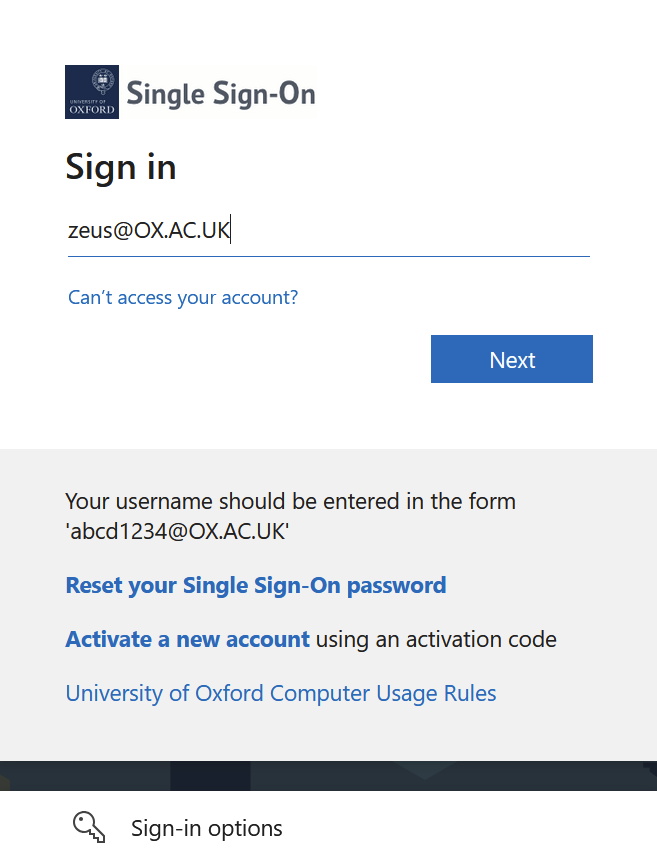Follow the Activate a new account link
657x862 pixels.
click(x=187, y=639)
